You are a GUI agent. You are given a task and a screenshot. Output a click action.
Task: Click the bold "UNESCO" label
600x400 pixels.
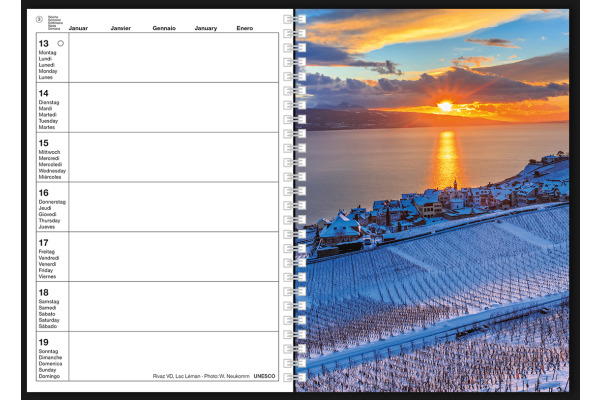(x=264, y=376)
